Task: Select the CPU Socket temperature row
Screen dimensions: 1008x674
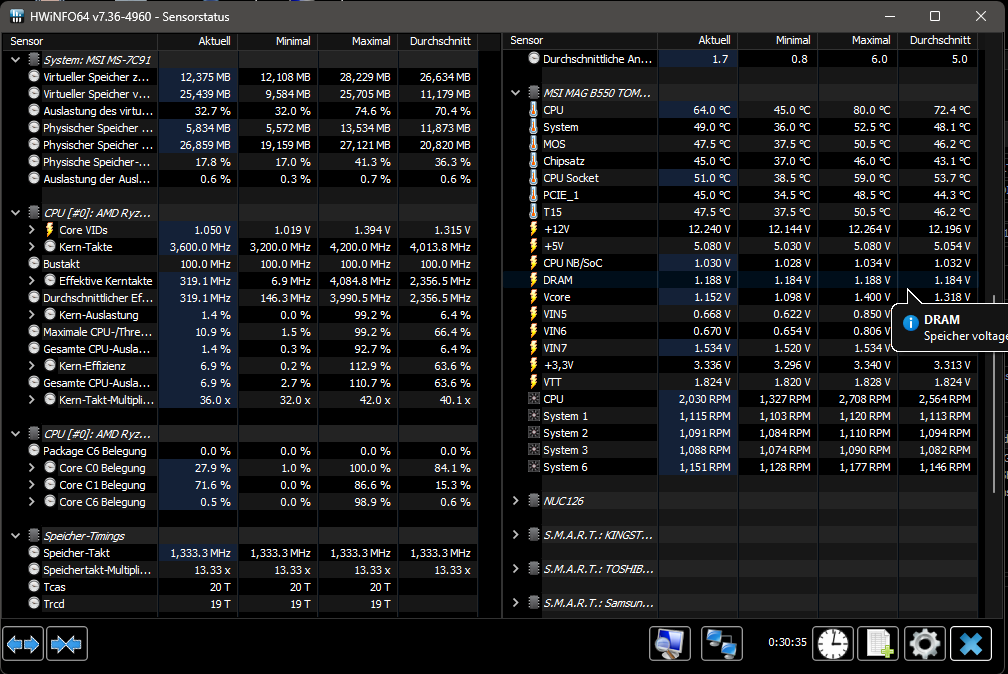Action: (741, 178)
